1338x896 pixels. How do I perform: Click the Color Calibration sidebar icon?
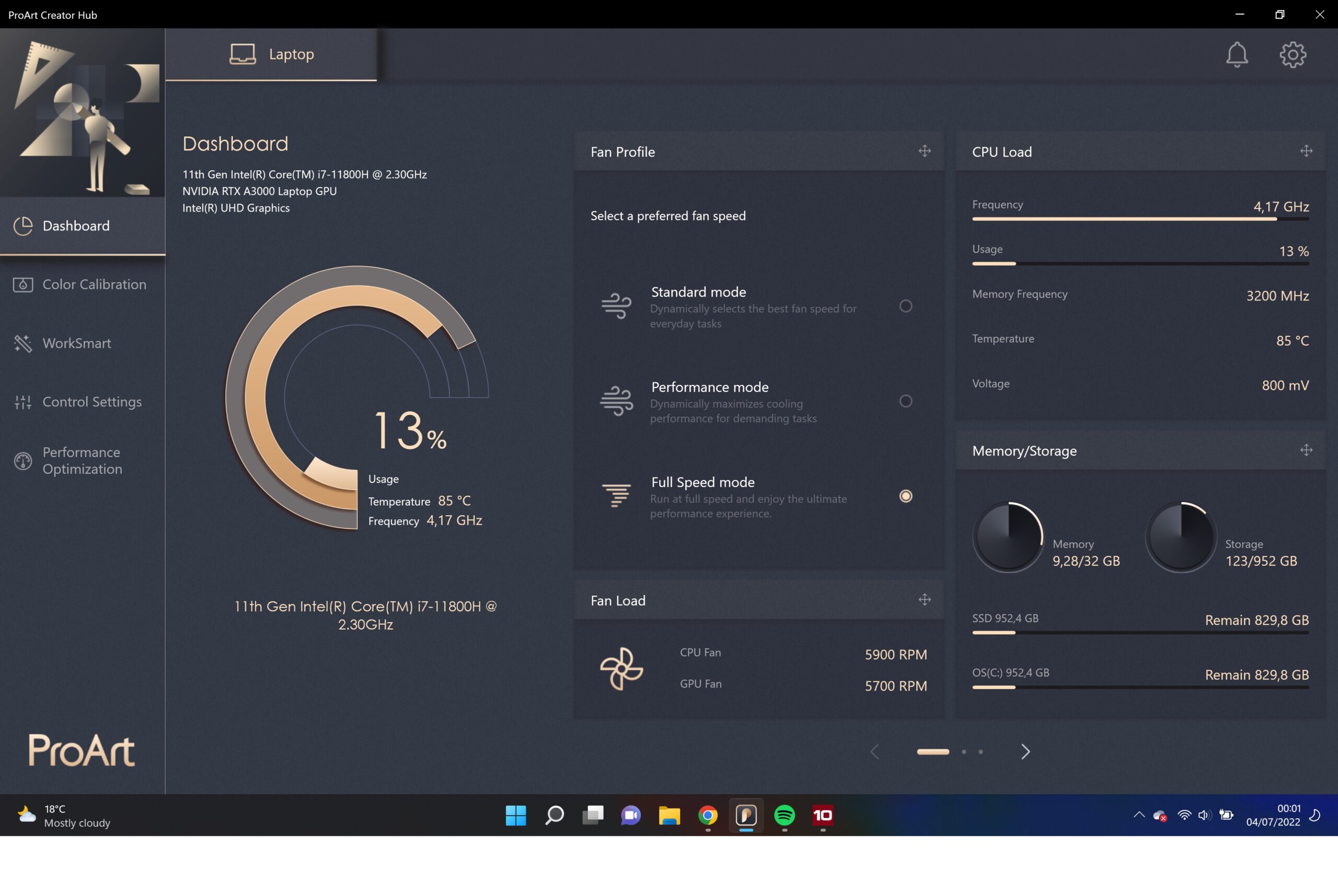23,285
